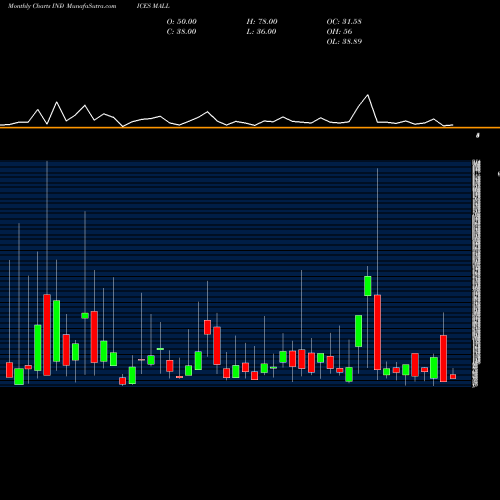
Task: Click the open price value 'O: 50.00'
Action: 182,22
